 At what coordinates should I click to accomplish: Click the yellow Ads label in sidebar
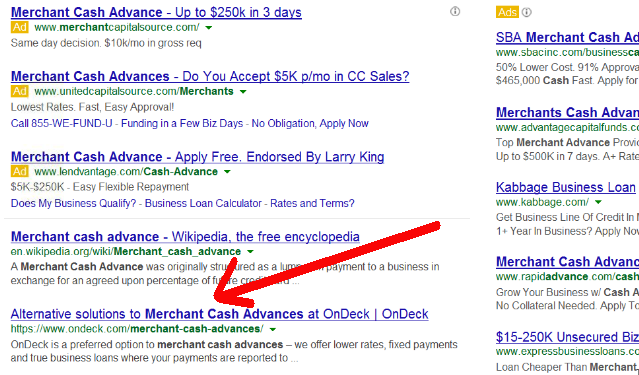tap(507, 12)
